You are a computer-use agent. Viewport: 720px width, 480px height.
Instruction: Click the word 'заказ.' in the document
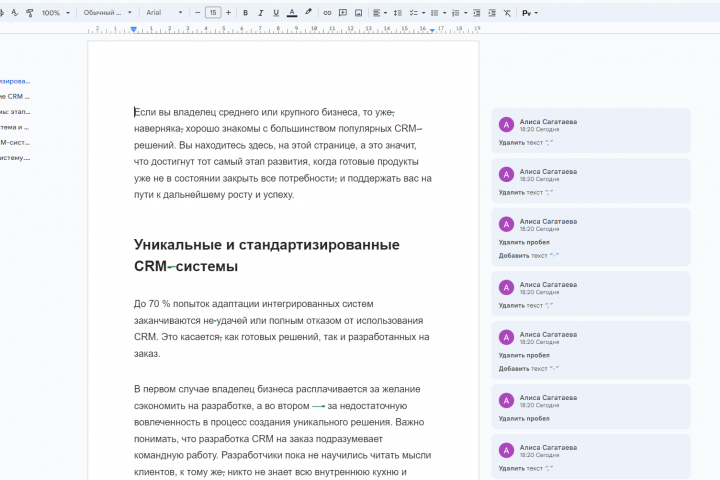pos(147,354)
